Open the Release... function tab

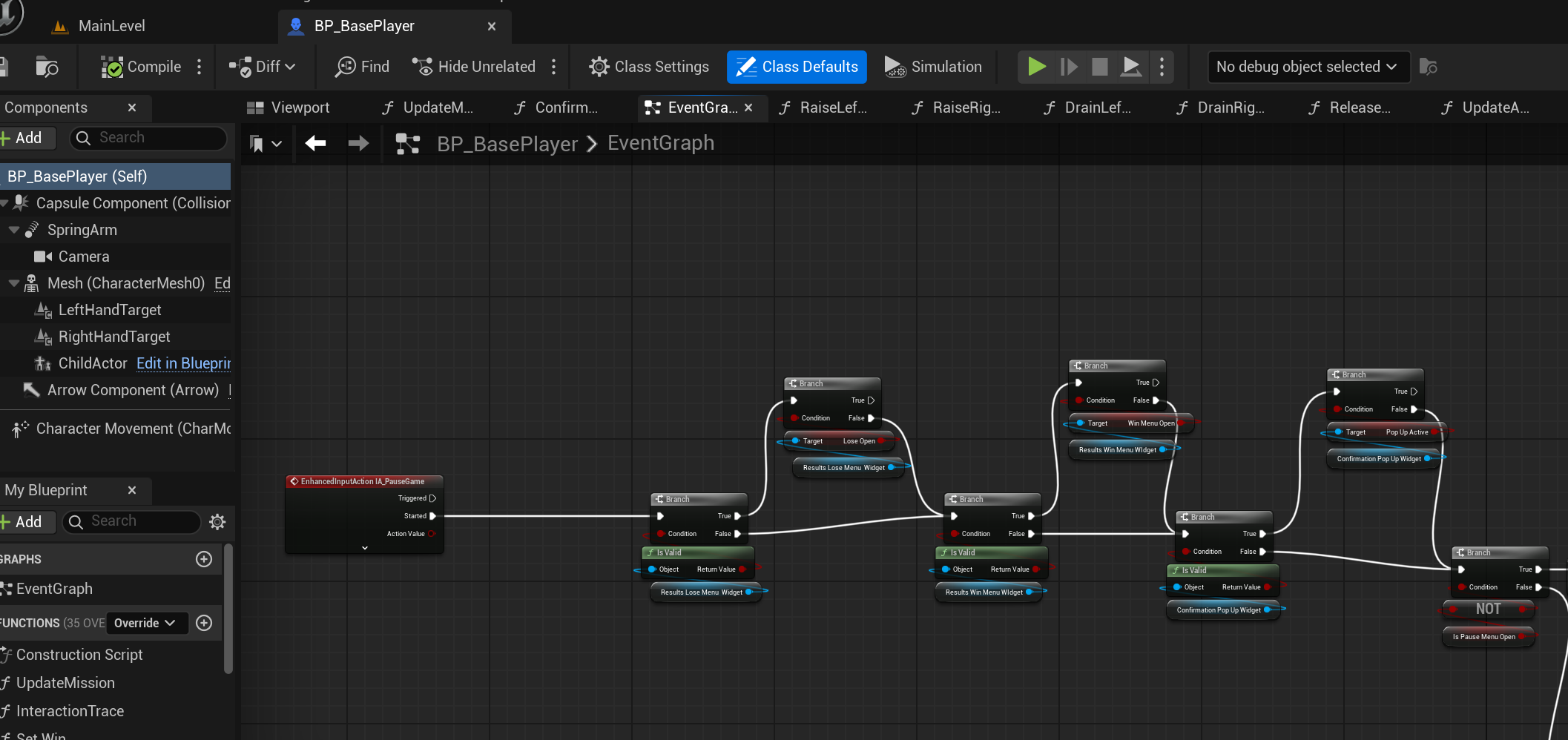[1351, 108]
